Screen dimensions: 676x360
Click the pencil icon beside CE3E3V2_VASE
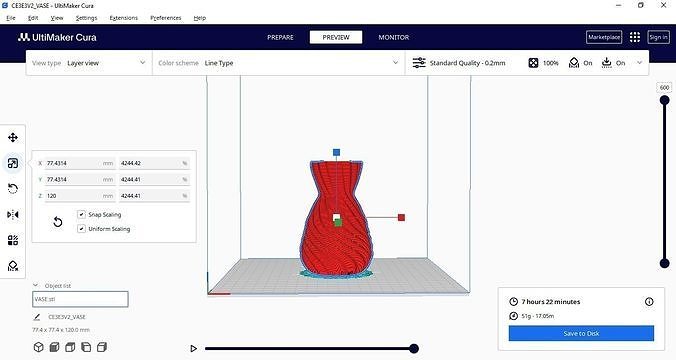pos(37,317)
